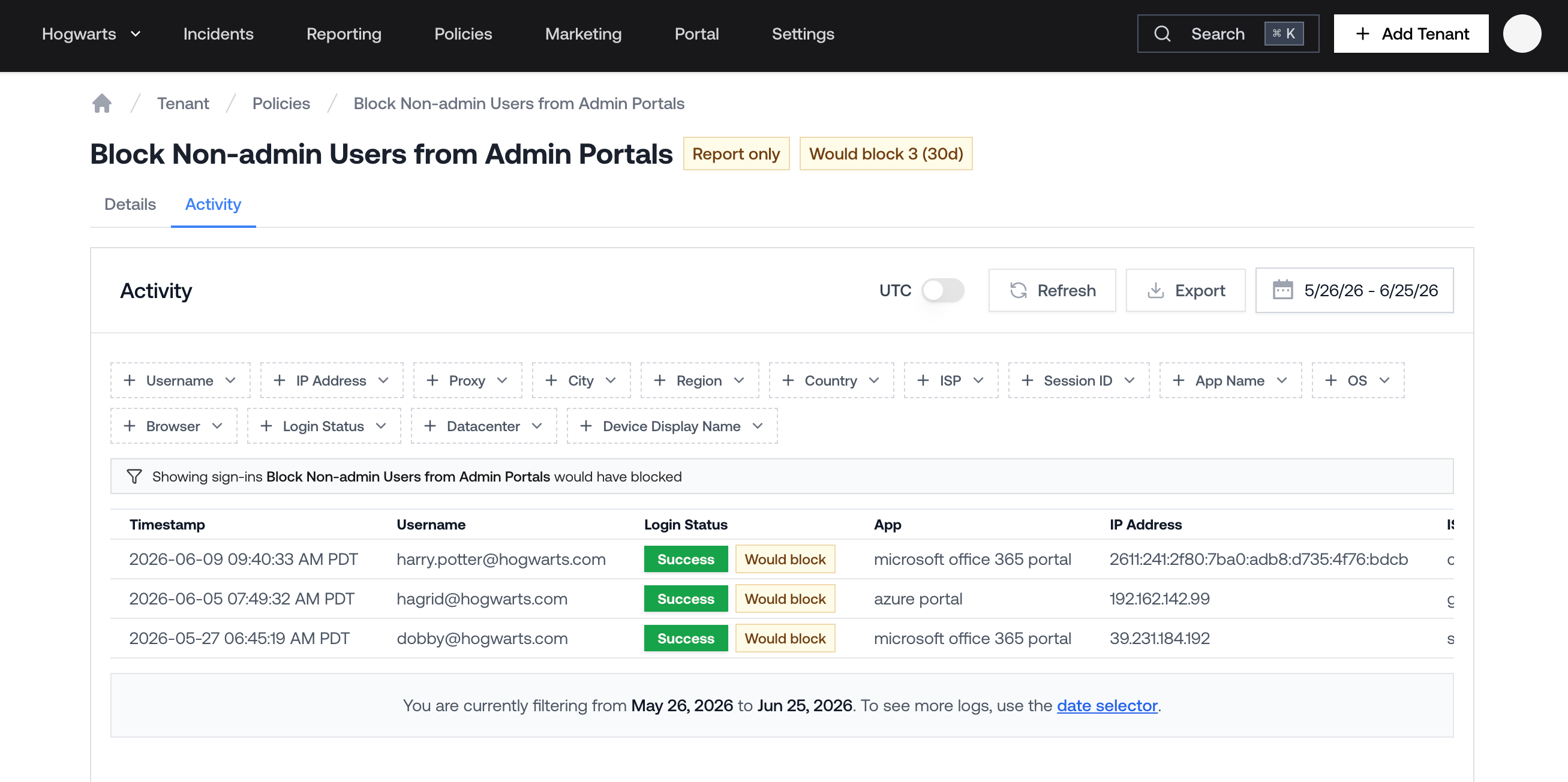Click the plus icon beside OS filter
This screenshot has height=782, width=1568.
pos(1330,380)
